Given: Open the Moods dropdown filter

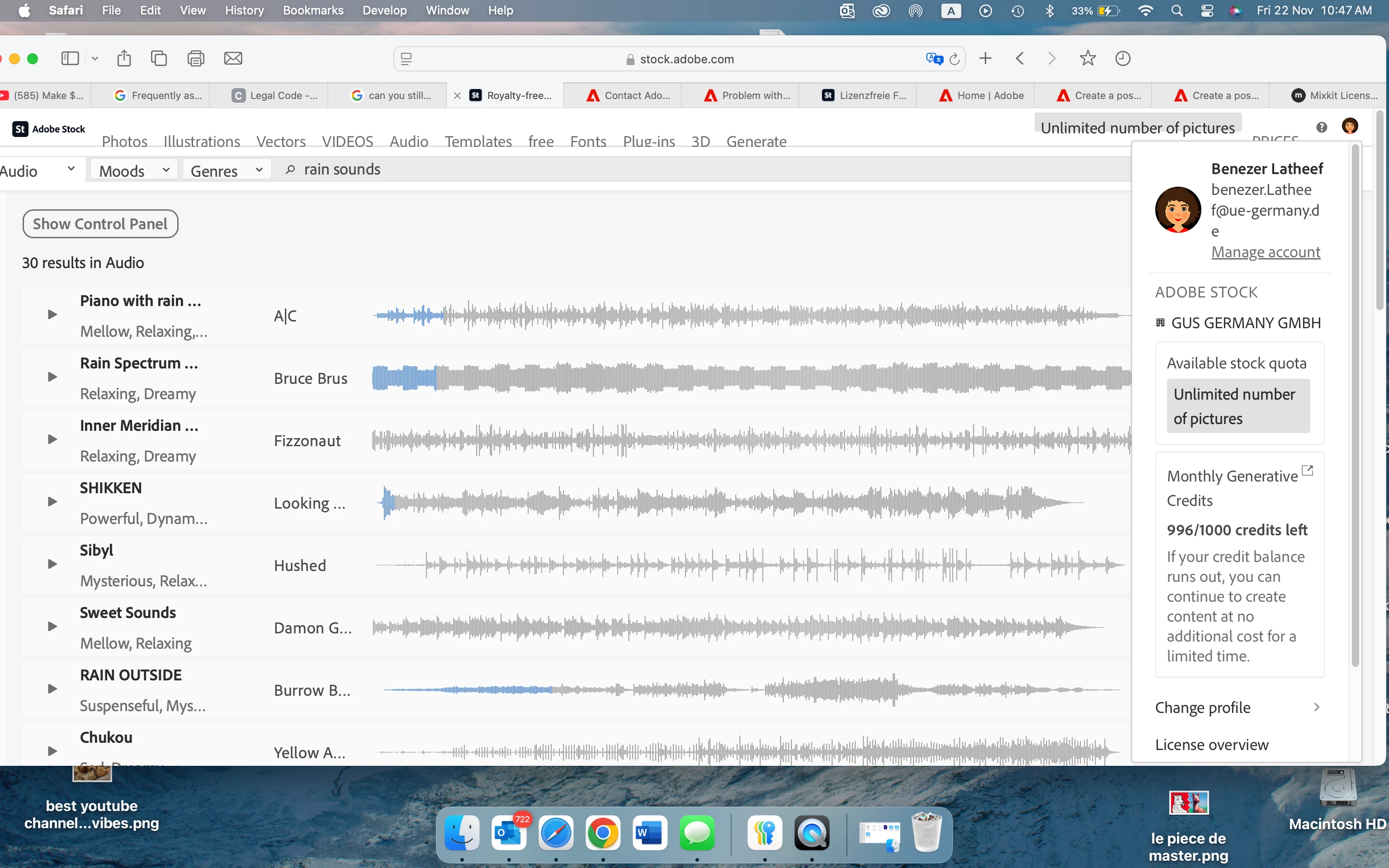Looking at the screenshot, I should pos(134,170).
